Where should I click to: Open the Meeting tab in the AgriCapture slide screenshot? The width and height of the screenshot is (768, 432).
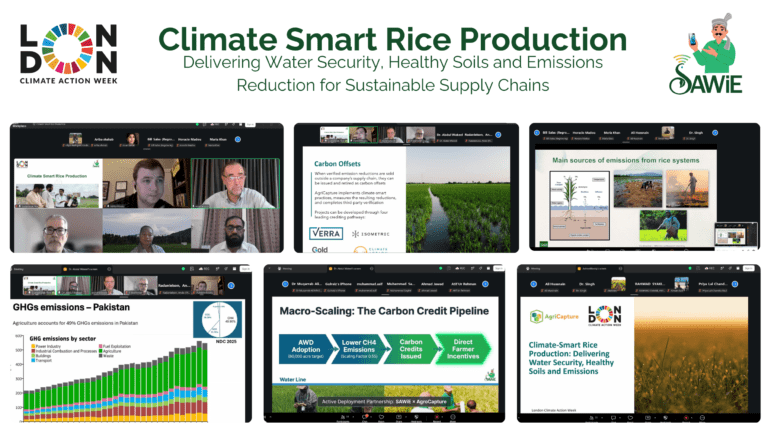(535, 268)
